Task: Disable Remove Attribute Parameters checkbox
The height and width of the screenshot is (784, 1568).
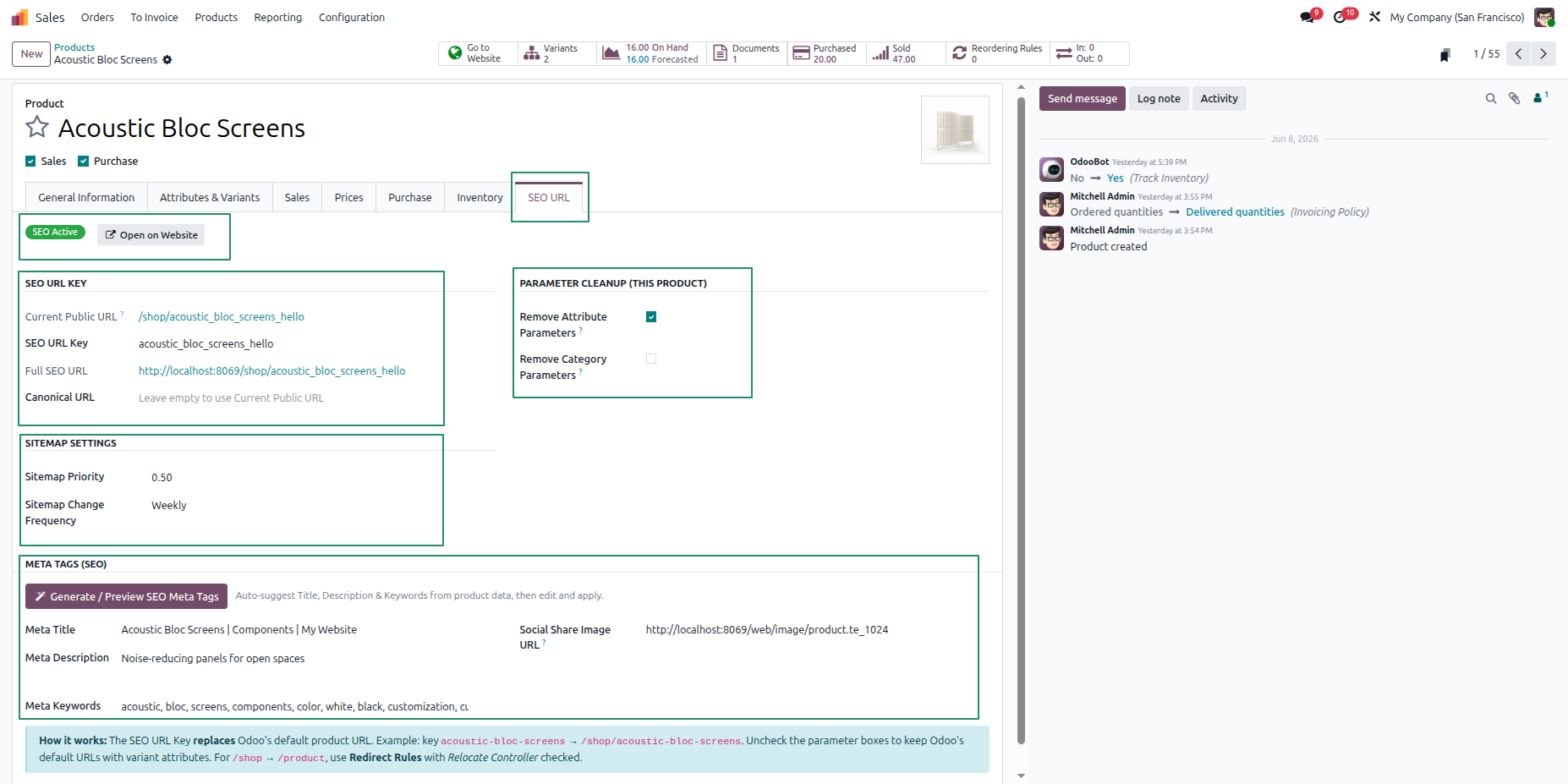Action: coord(651,317)
